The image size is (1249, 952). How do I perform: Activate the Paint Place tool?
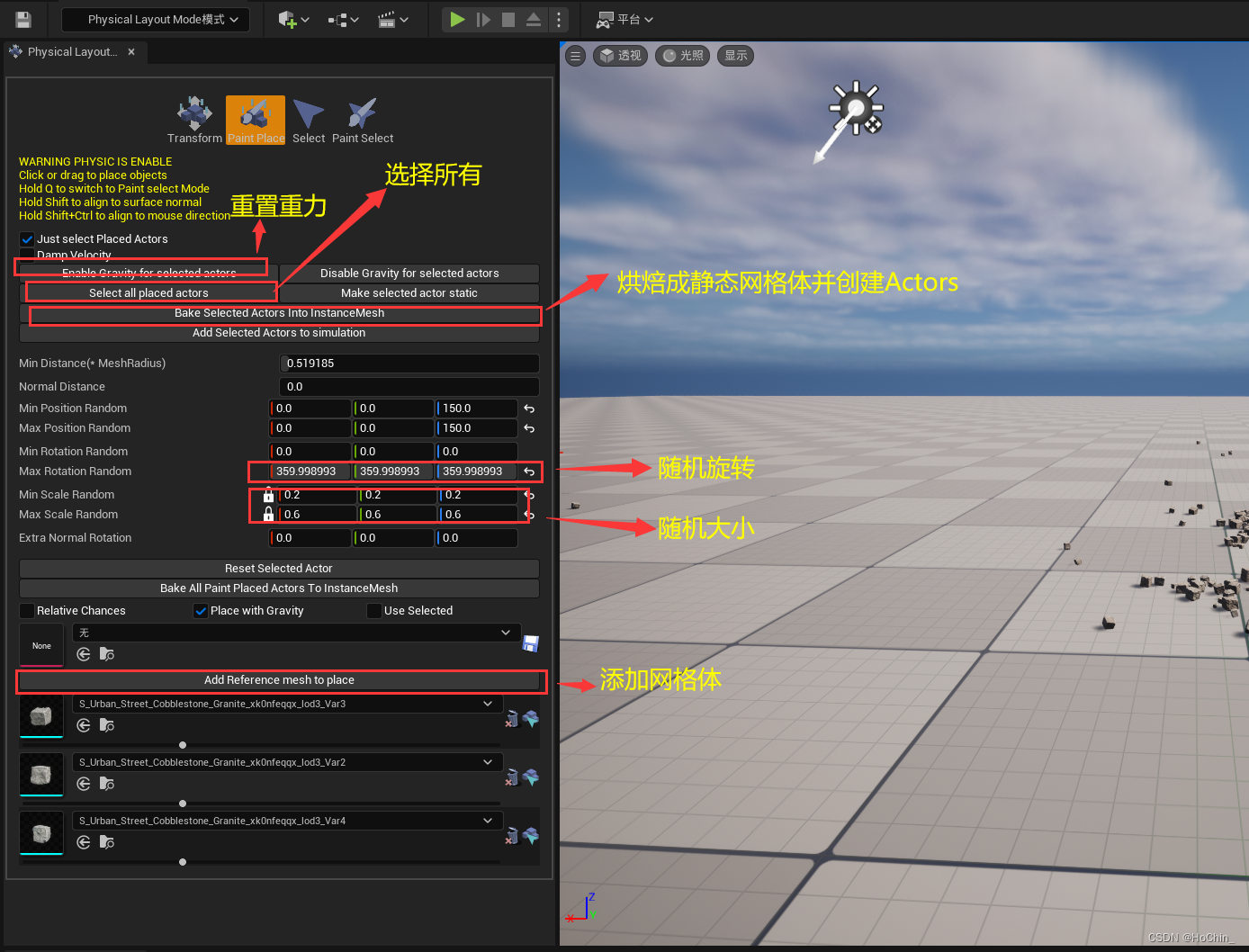point(255,120)
